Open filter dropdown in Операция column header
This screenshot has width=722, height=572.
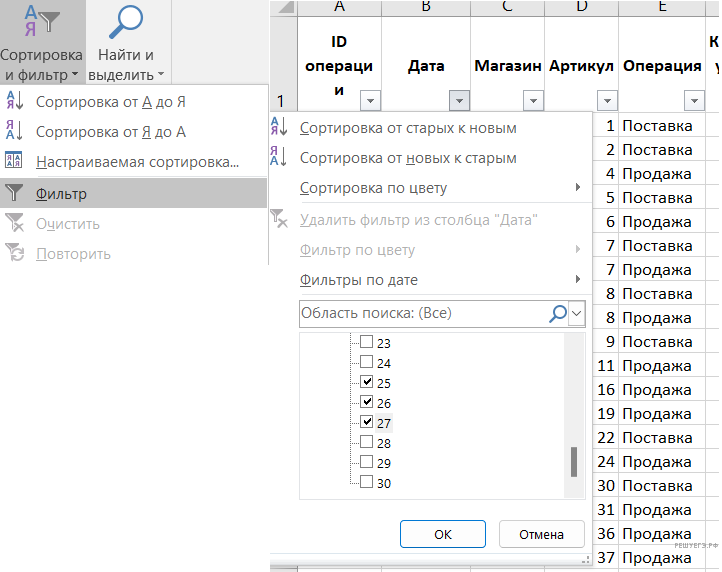pyautogui.click(x=694, y=100)
